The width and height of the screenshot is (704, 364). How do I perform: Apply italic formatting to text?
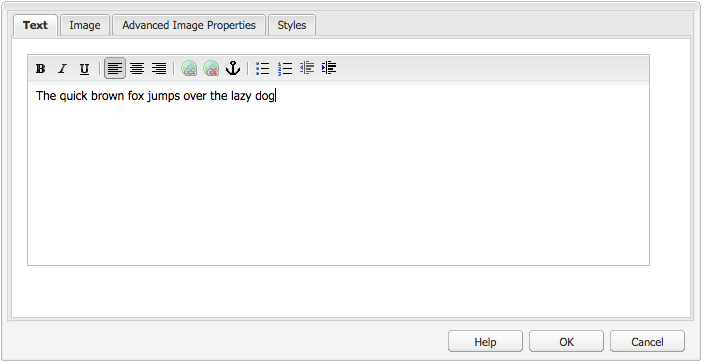pyautogui.click(x=62, y=69)
